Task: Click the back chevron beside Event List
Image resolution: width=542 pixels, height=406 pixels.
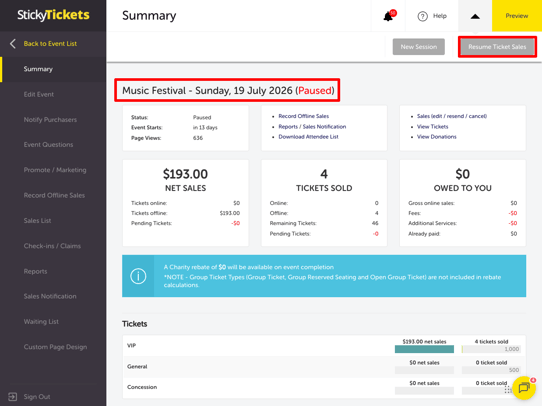Action: (12, 44)
